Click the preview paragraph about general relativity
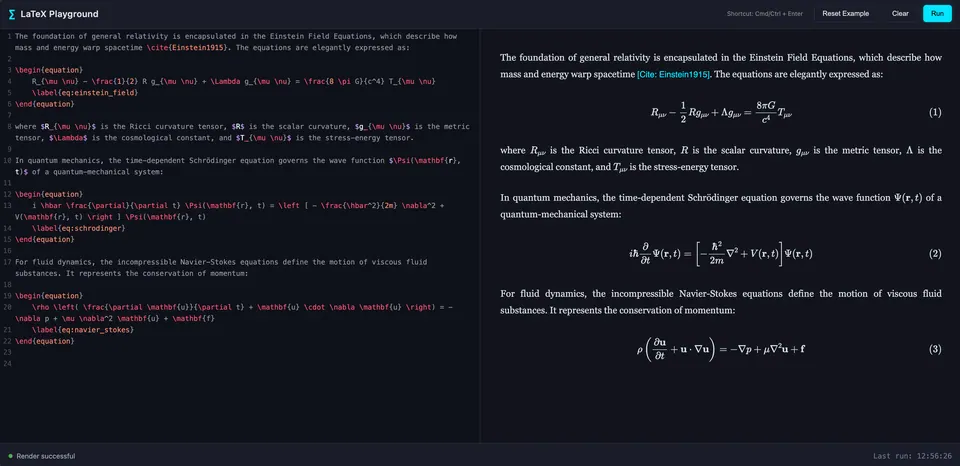The height and width of the screenshot is (466, 960). [721, 66]
